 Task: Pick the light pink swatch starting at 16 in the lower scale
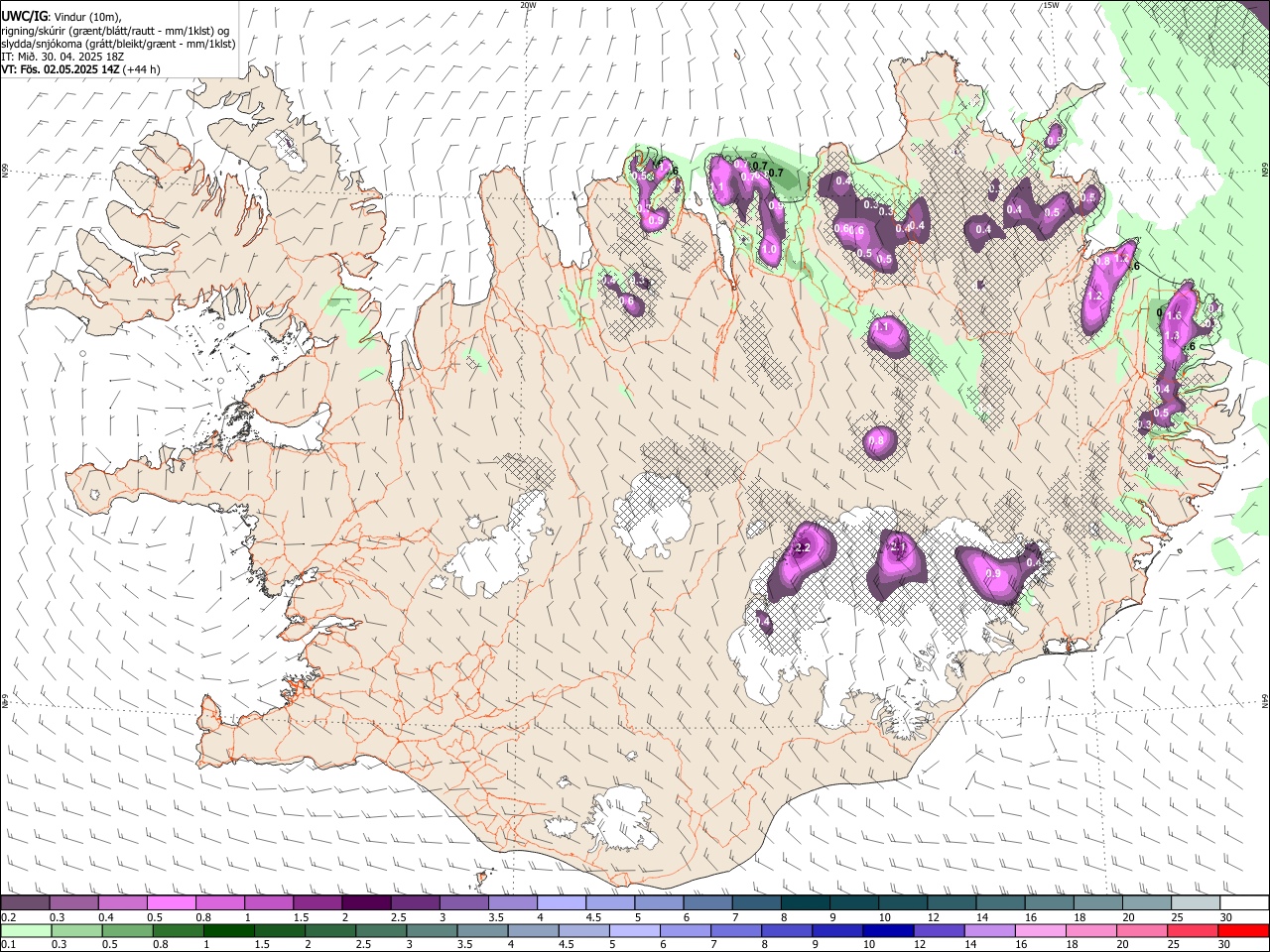1041,930
